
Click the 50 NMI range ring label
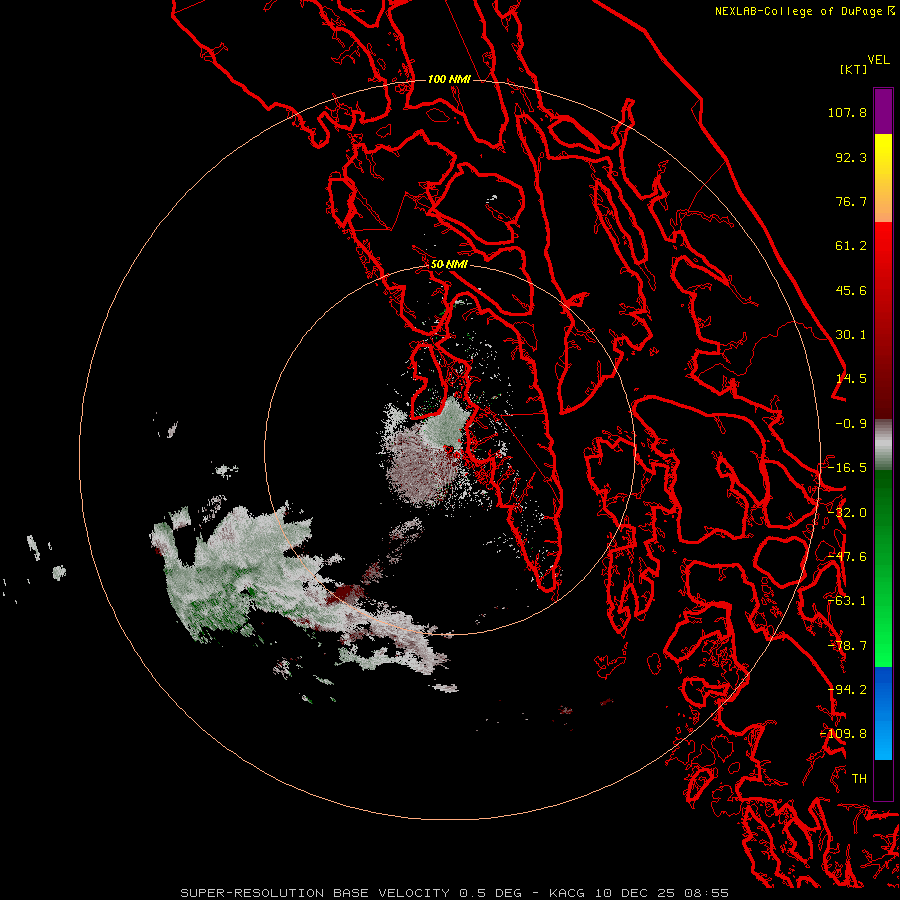pyautogui.click(x=449, y=265)
